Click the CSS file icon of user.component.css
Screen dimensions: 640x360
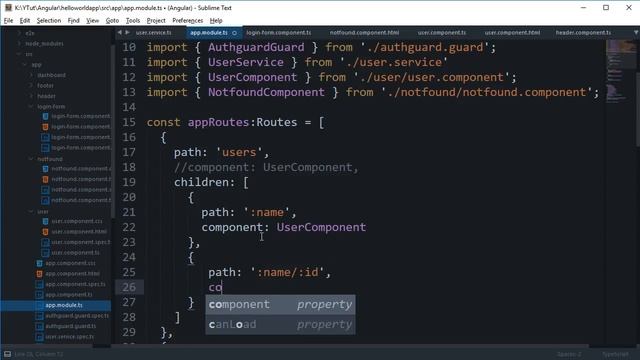45,221
